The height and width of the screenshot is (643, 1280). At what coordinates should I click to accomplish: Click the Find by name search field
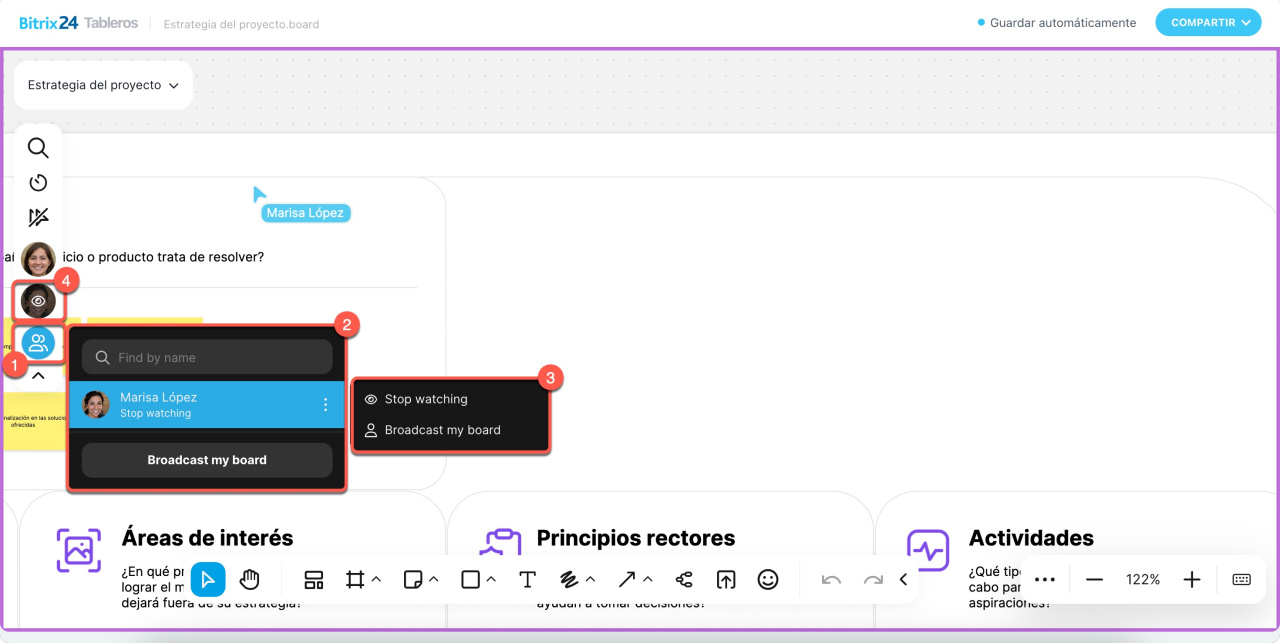(x=220, y=357)
